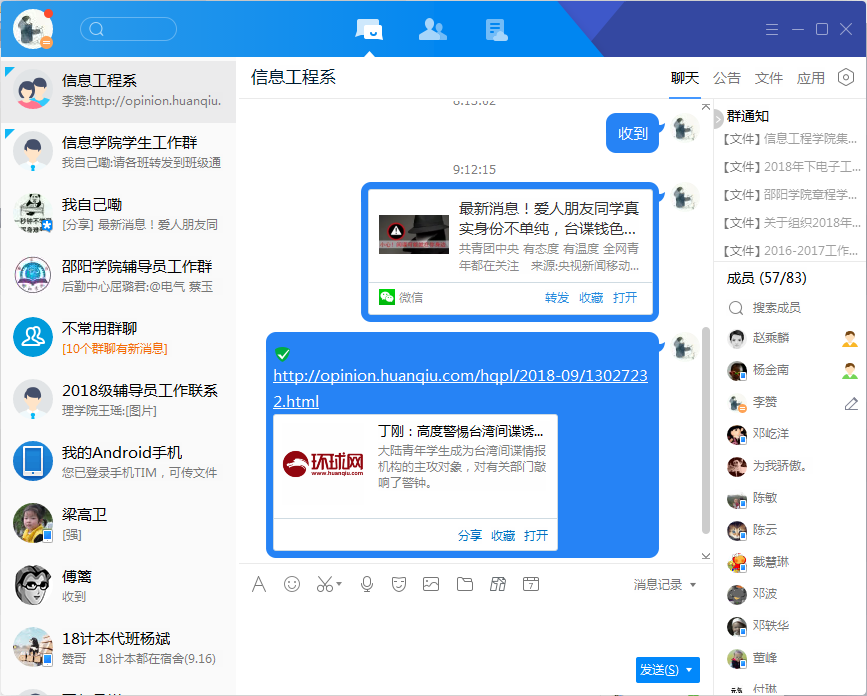Click the chat message area scrollbar
Image resolution: width=867 pixels, height=696 pixels.
click(706, 430)
